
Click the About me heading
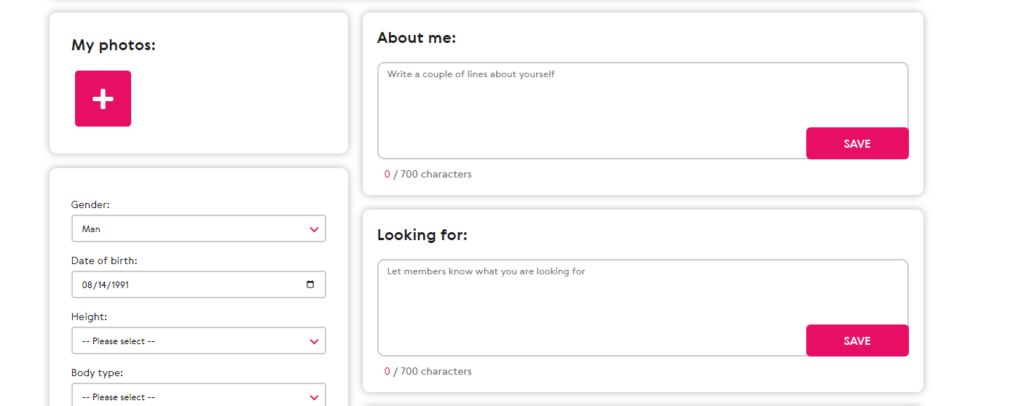416,38
